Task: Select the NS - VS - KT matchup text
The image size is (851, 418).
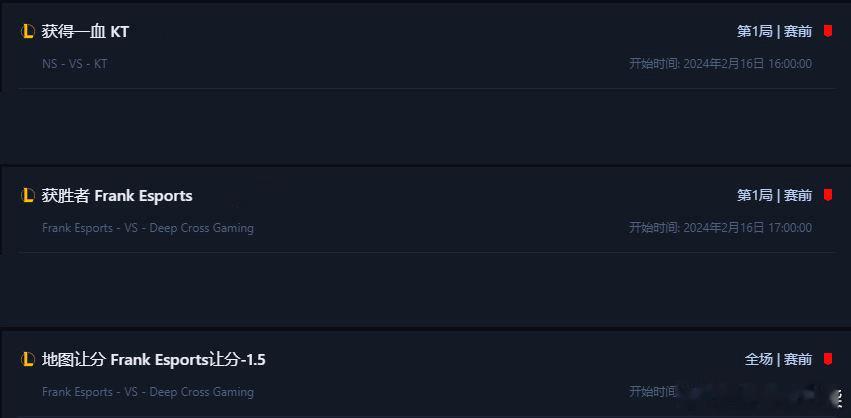Action: pyautogui.click(x=74, y=64)
